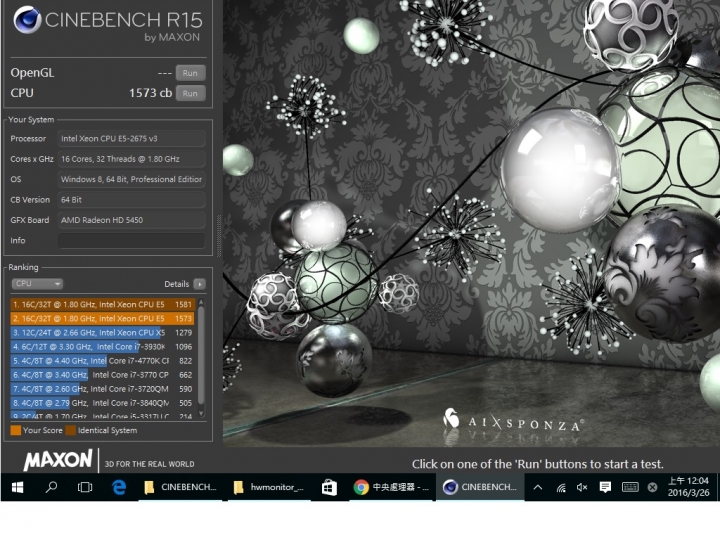Select the CB Version 64 Bit field
Viewport: 720px width, 540px height.
[131, 200]
